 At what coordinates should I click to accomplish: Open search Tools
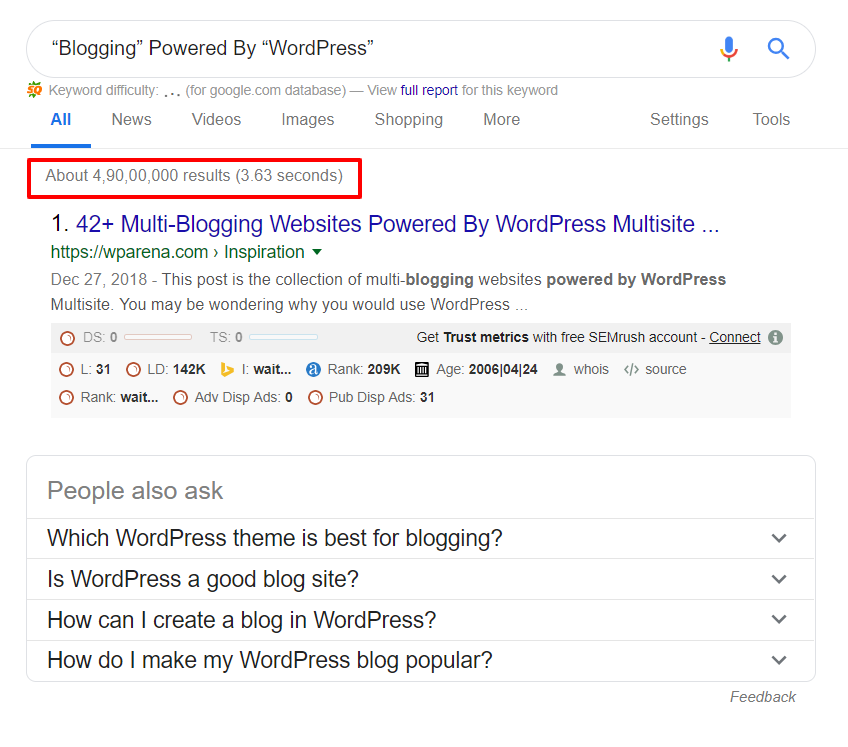(771, 120)
